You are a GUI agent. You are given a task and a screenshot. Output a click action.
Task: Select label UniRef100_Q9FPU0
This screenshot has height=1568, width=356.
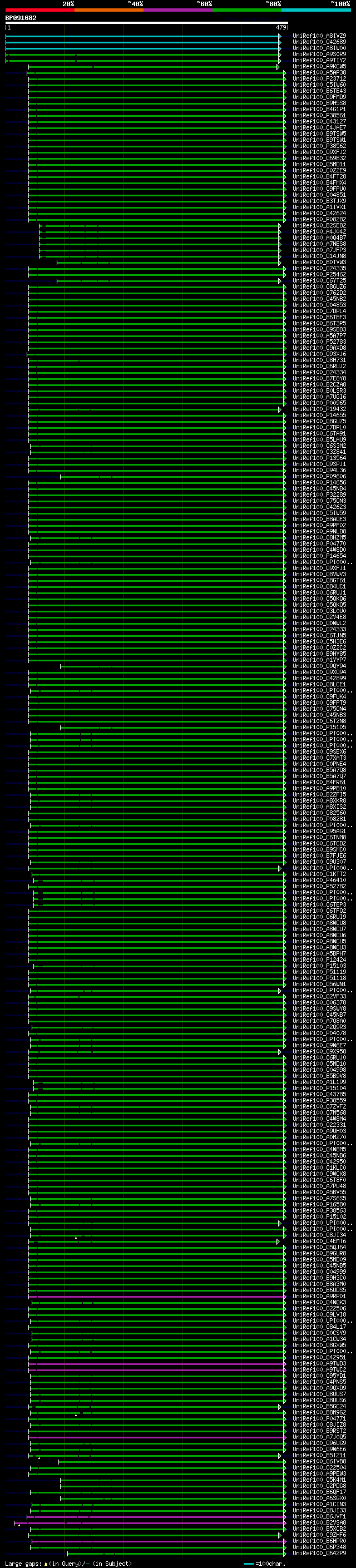coord(319,189)
